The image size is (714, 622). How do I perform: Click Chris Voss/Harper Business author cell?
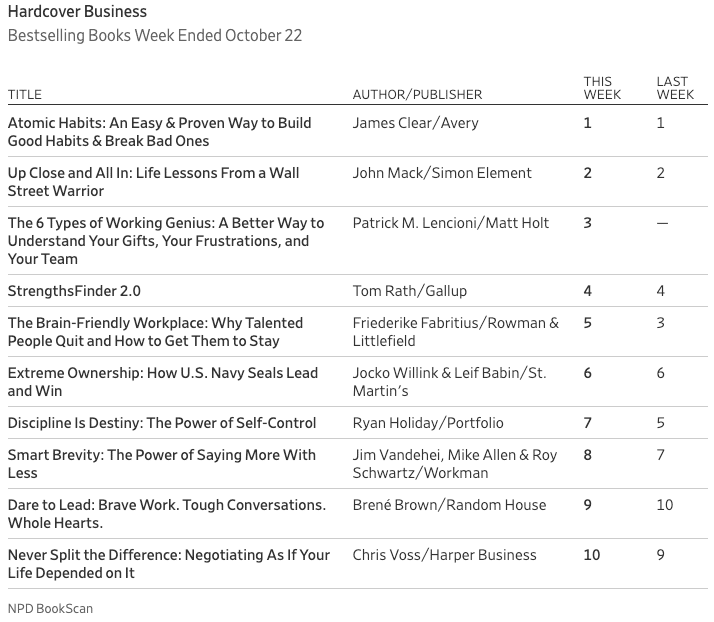pyautogui.click(x=444, y=555)
